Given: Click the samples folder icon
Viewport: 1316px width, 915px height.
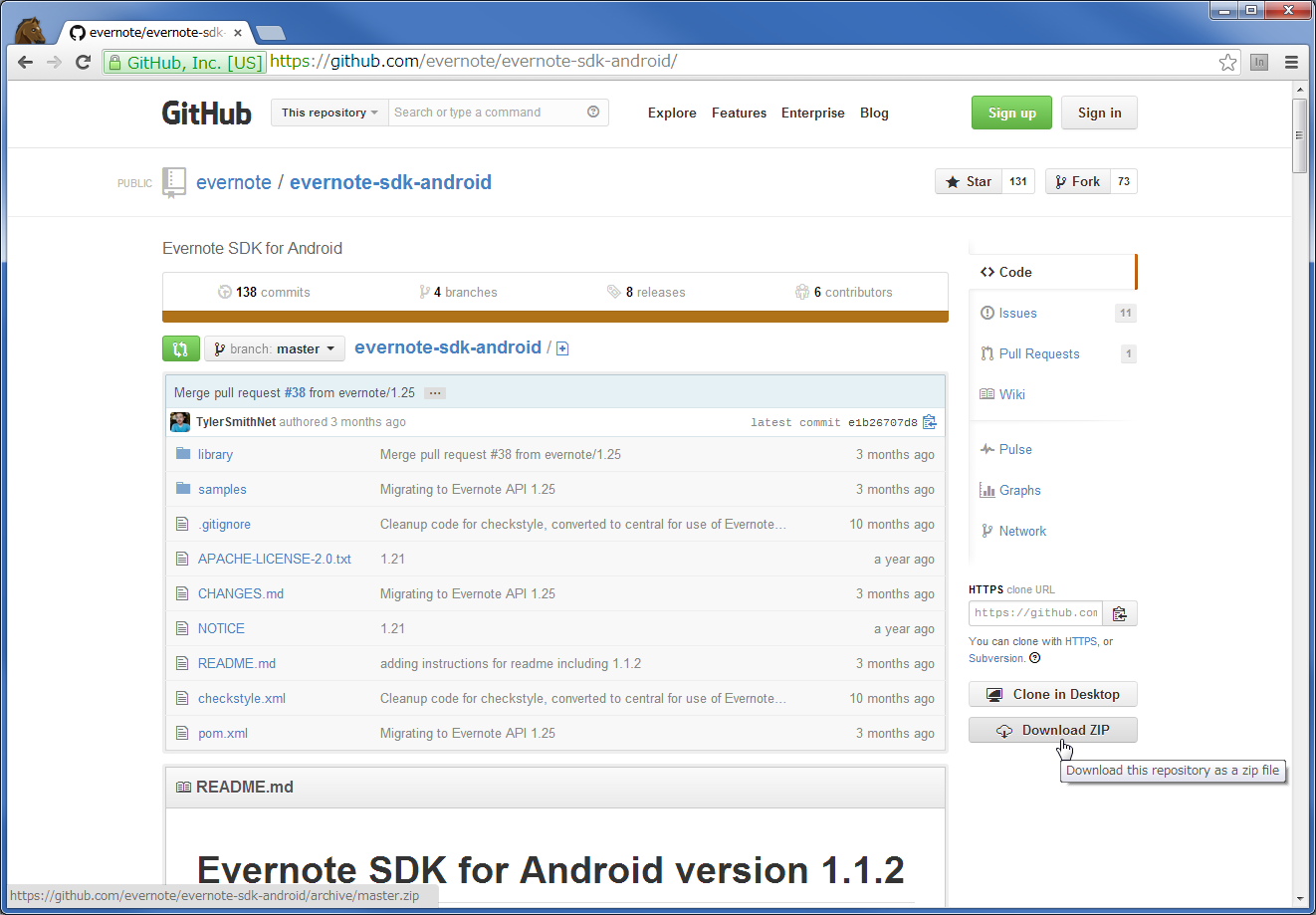Looking at the screenshot, I should pos(183,489).
